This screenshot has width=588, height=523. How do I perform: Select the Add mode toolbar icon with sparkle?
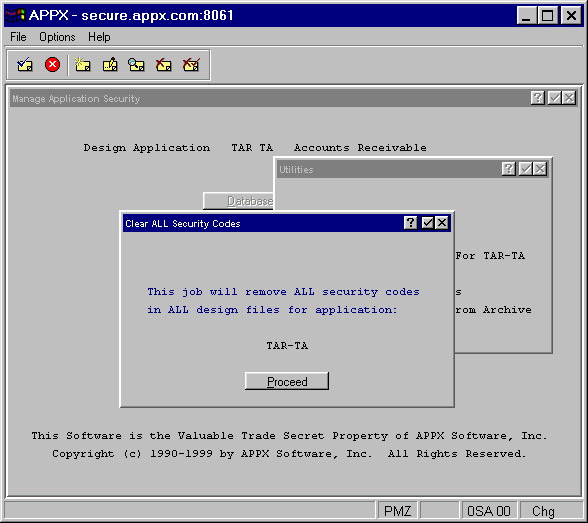pos(82,65)
